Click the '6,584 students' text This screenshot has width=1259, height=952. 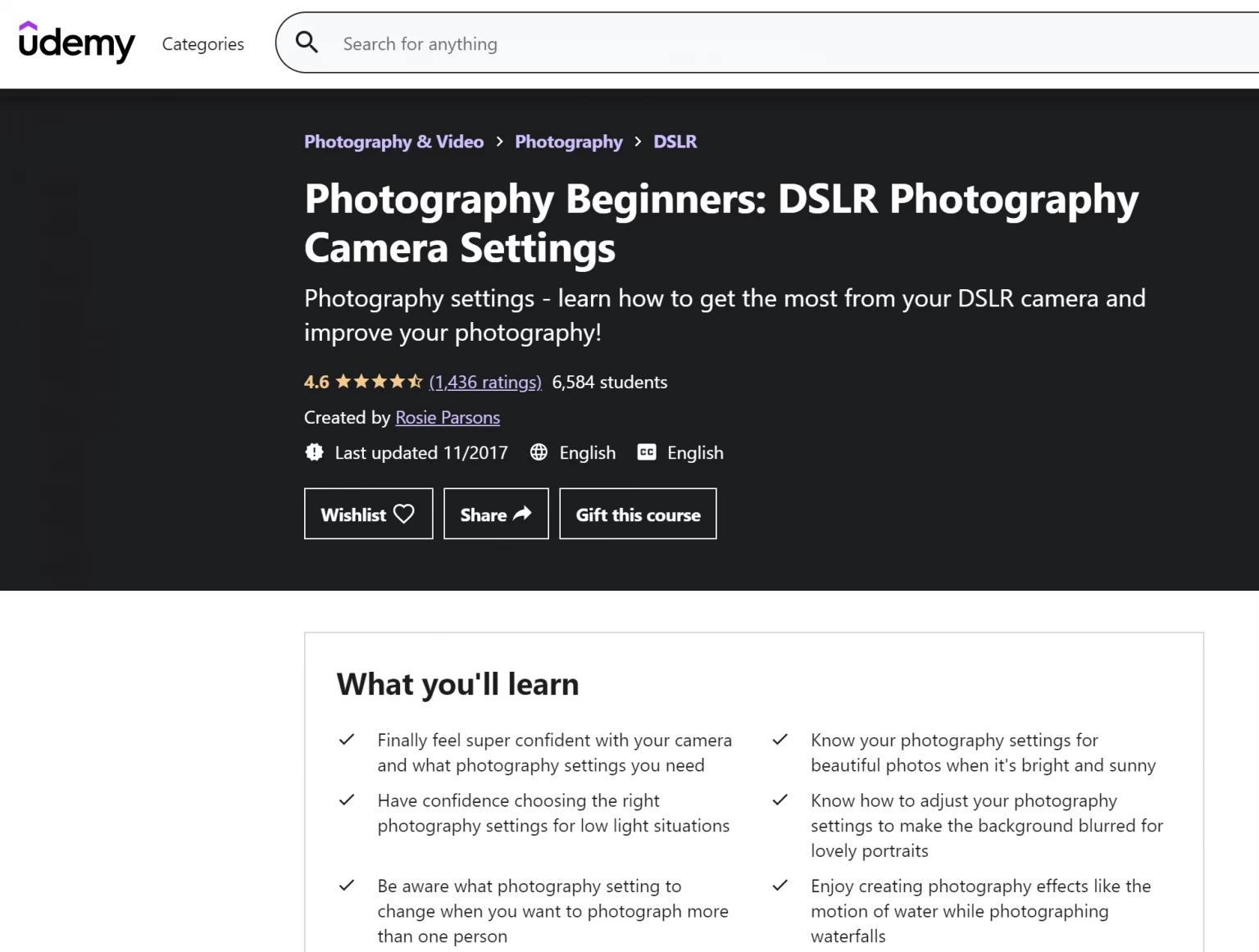click(610, 382)
